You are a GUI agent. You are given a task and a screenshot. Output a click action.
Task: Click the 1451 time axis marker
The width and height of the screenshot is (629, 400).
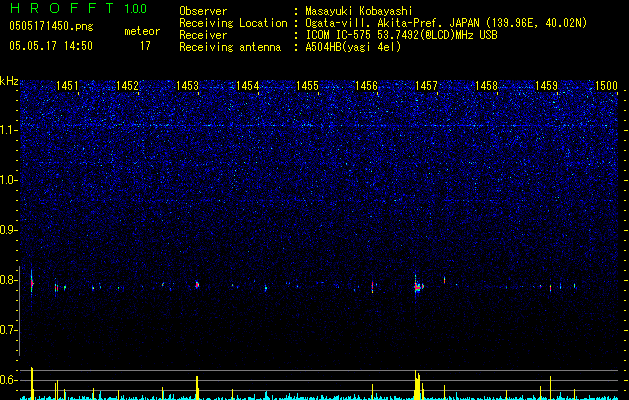67,85
